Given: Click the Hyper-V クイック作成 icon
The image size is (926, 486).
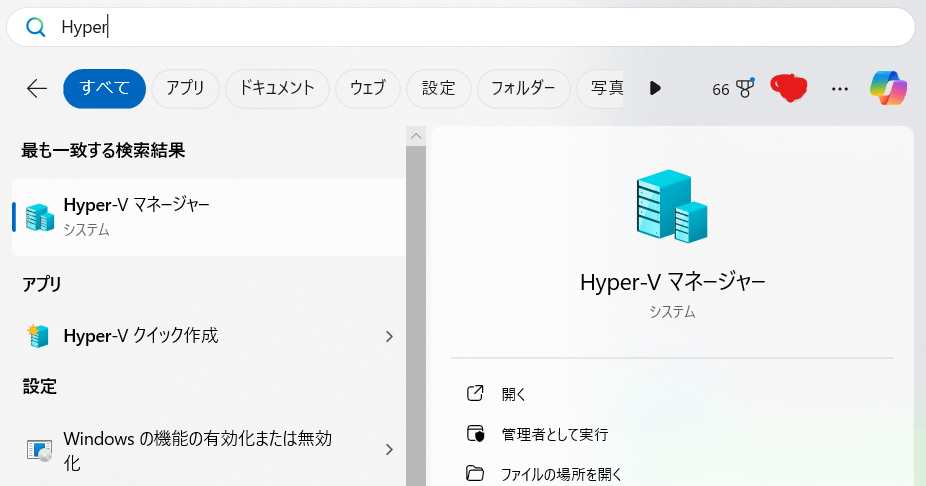Looking at the screenshot, I should coord(38,336).
